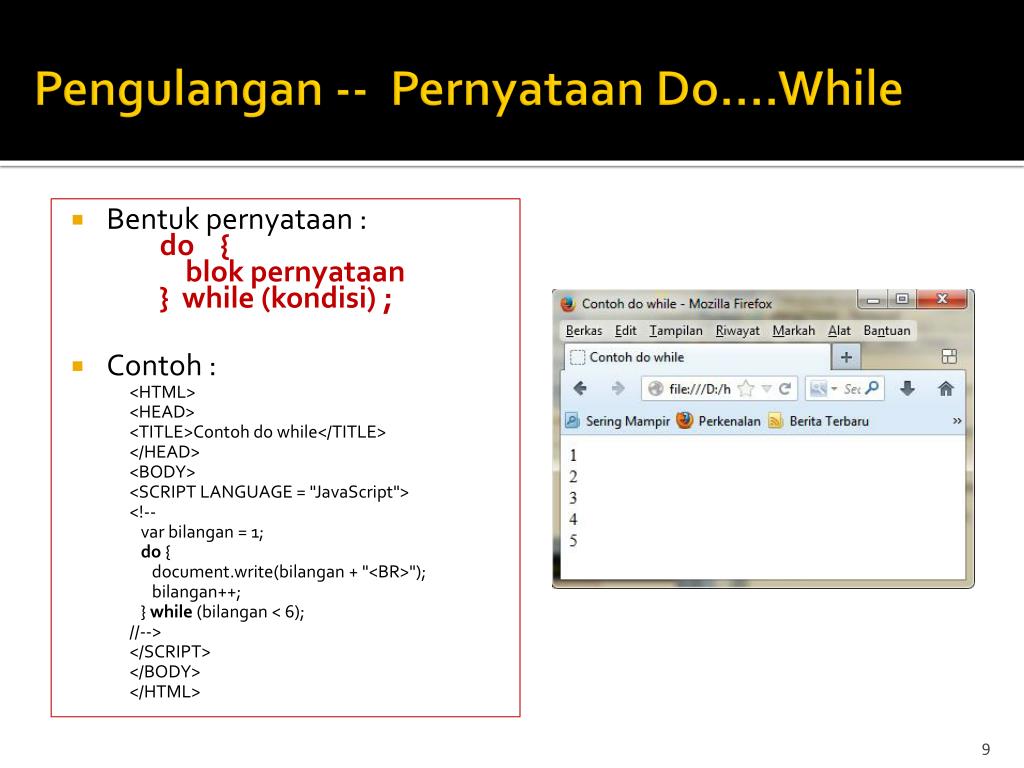Go to Firefox home page icon
The width and height of the screenshot is (1024, 768).
coord(946,389)
